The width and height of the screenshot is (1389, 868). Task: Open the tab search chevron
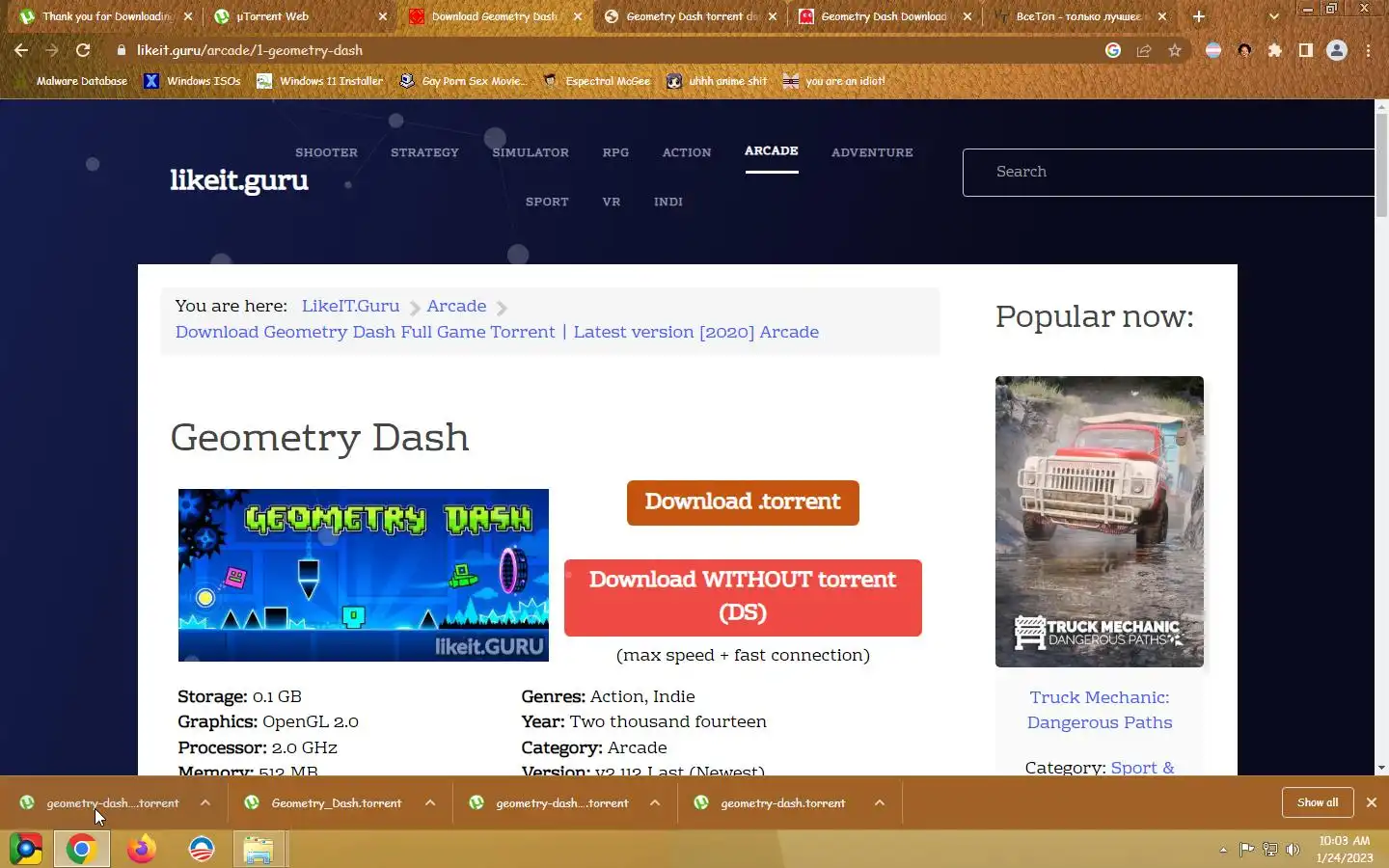tap(1274, 16)
